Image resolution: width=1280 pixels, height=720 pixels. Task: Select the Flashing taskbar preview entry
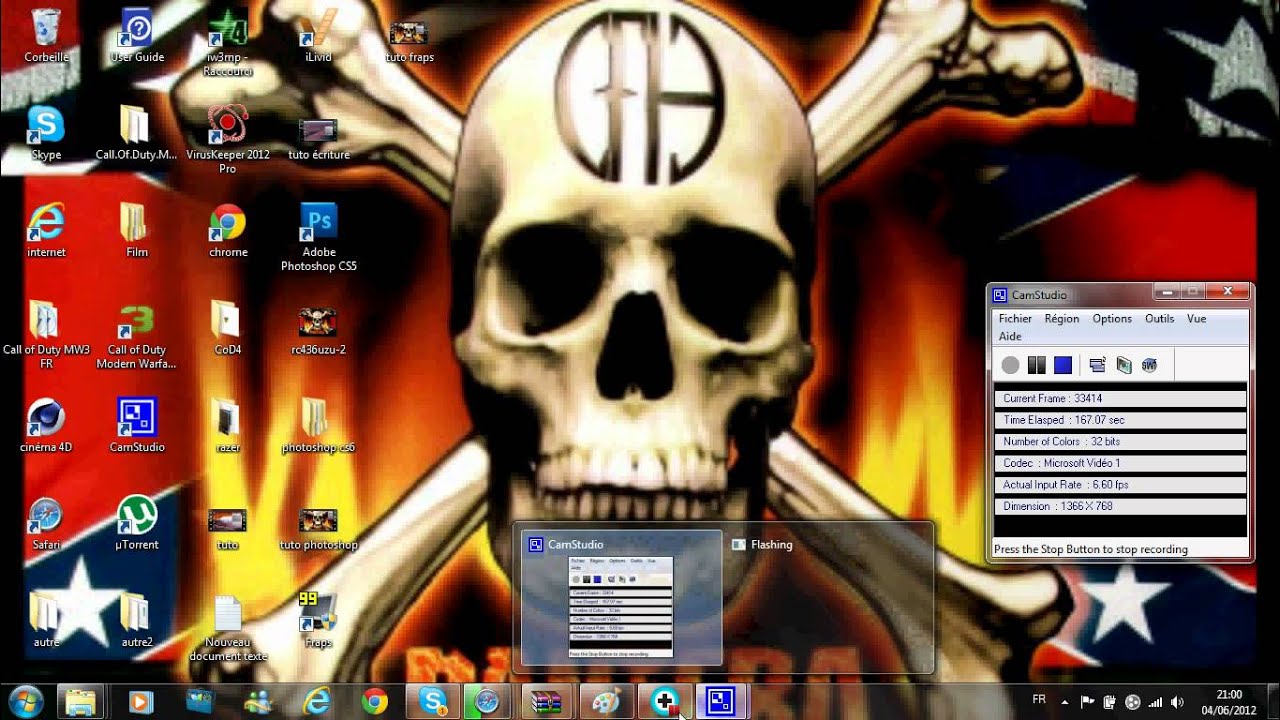pyautogui.click(x=771, y=545)
